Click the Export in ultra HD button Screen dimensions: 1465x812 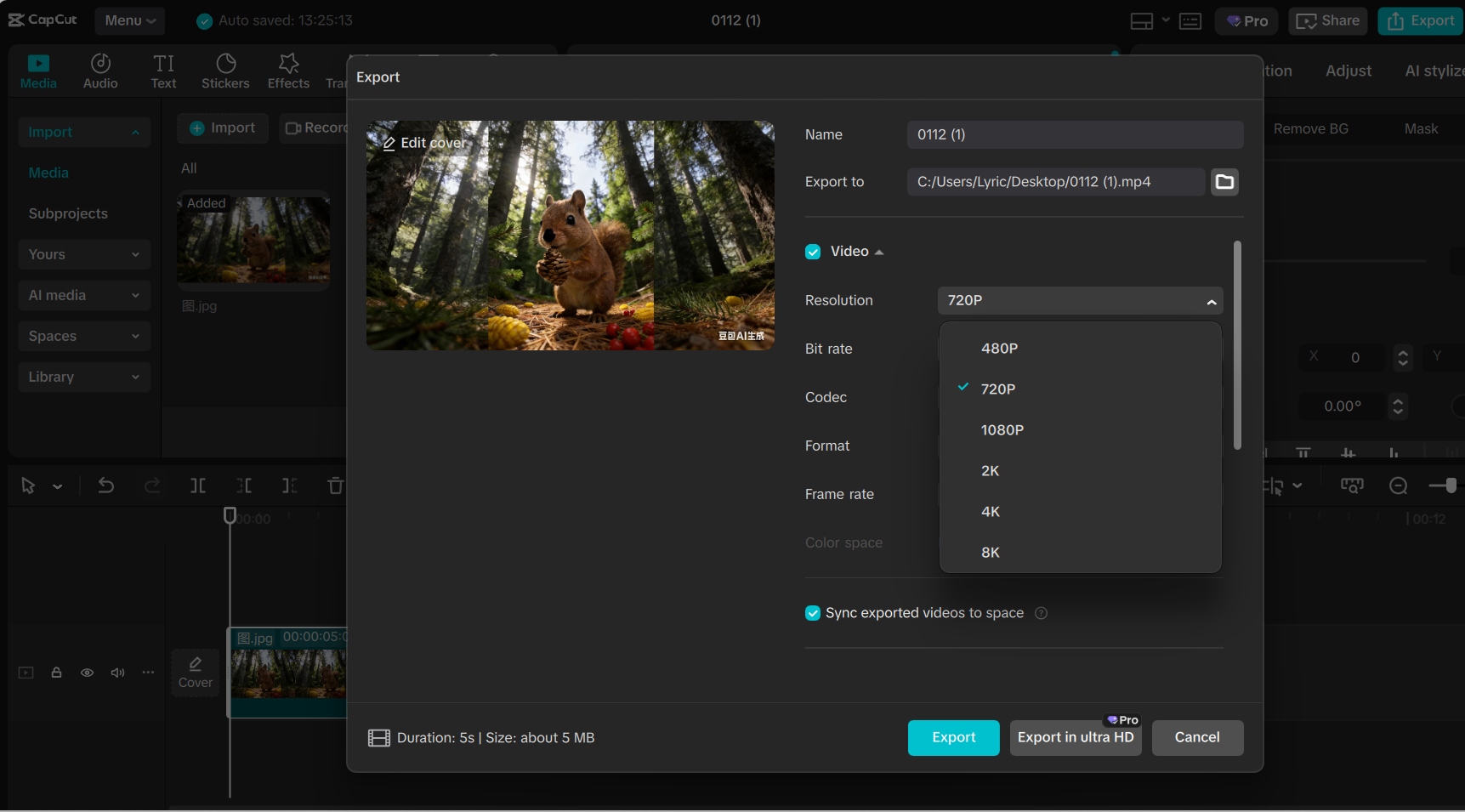[x=1075, y=737]
